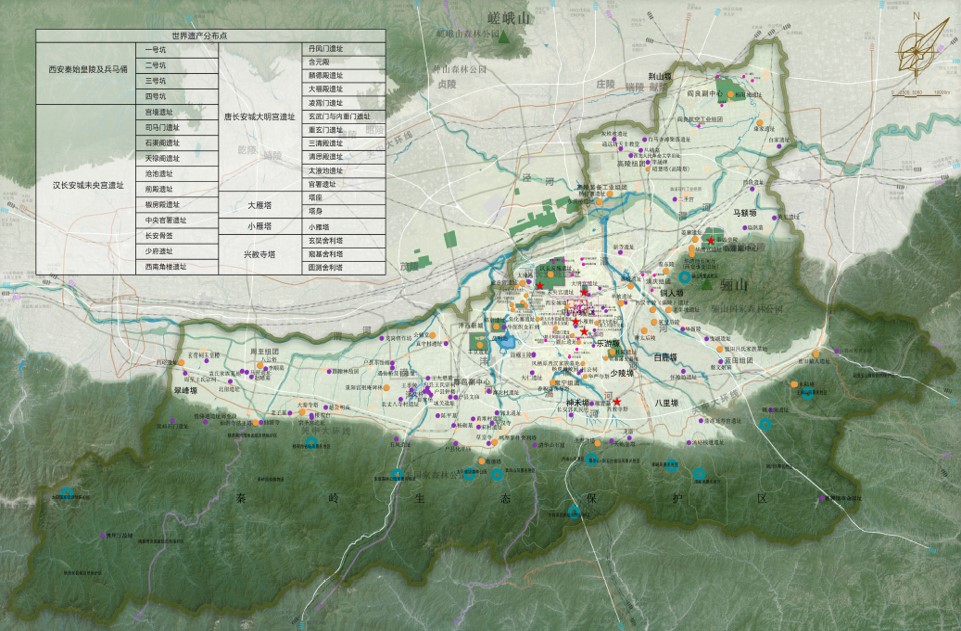The height and width of the screenshot is (631, 961).
Task: Click the cyan ring marker at far left
Action: point(67,492)
